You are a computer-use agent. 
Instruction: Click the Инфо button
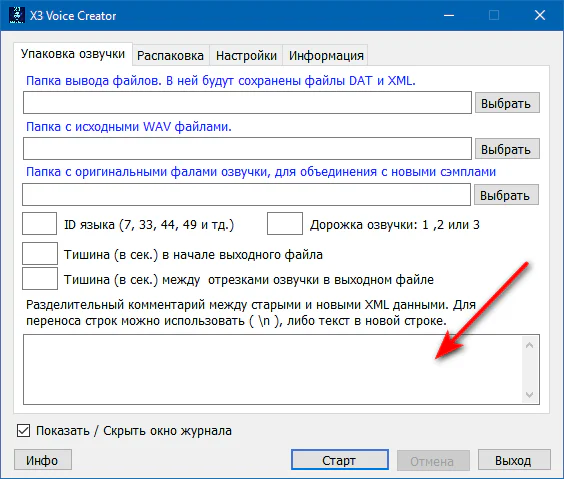click(x=43, y=460)
